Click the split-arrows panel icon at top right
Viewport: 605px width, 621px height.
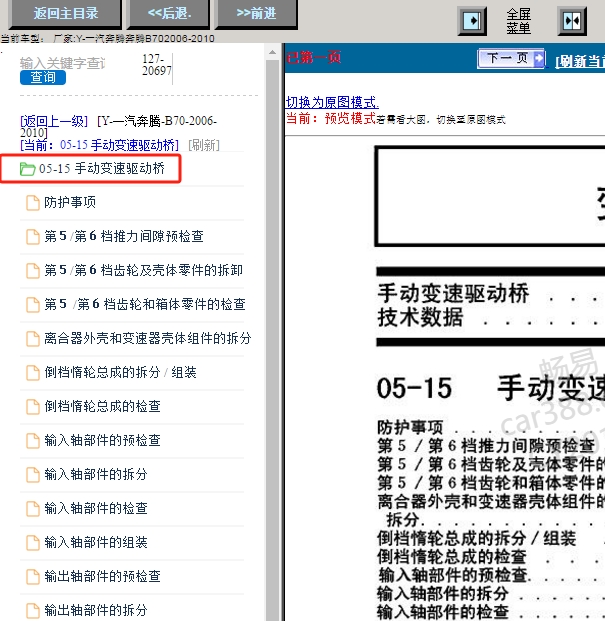click(x=572, y=21)
